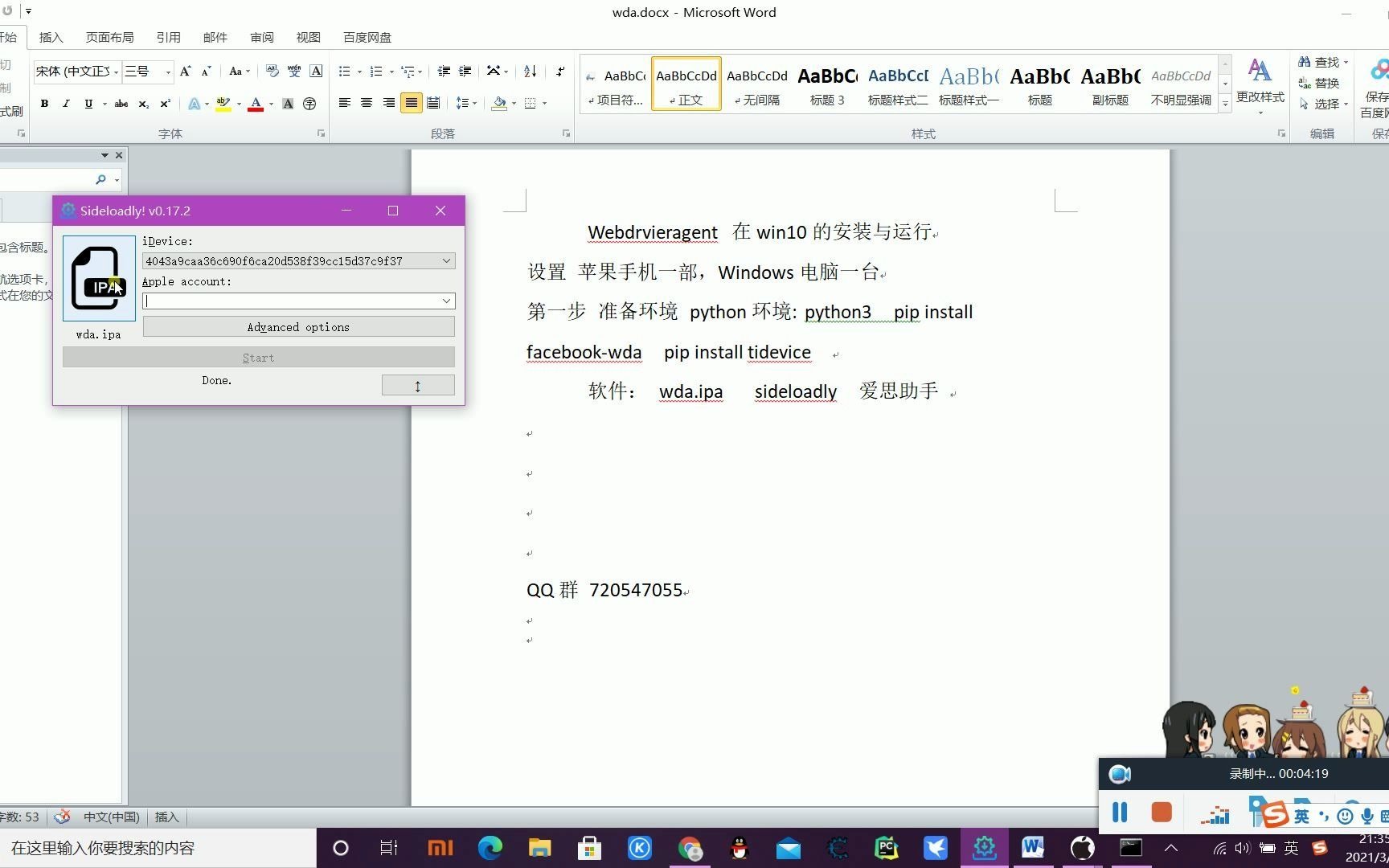The image size is (1389, 868).
Task: Open the 视图 ribbon tab
Action: (308, 38)
